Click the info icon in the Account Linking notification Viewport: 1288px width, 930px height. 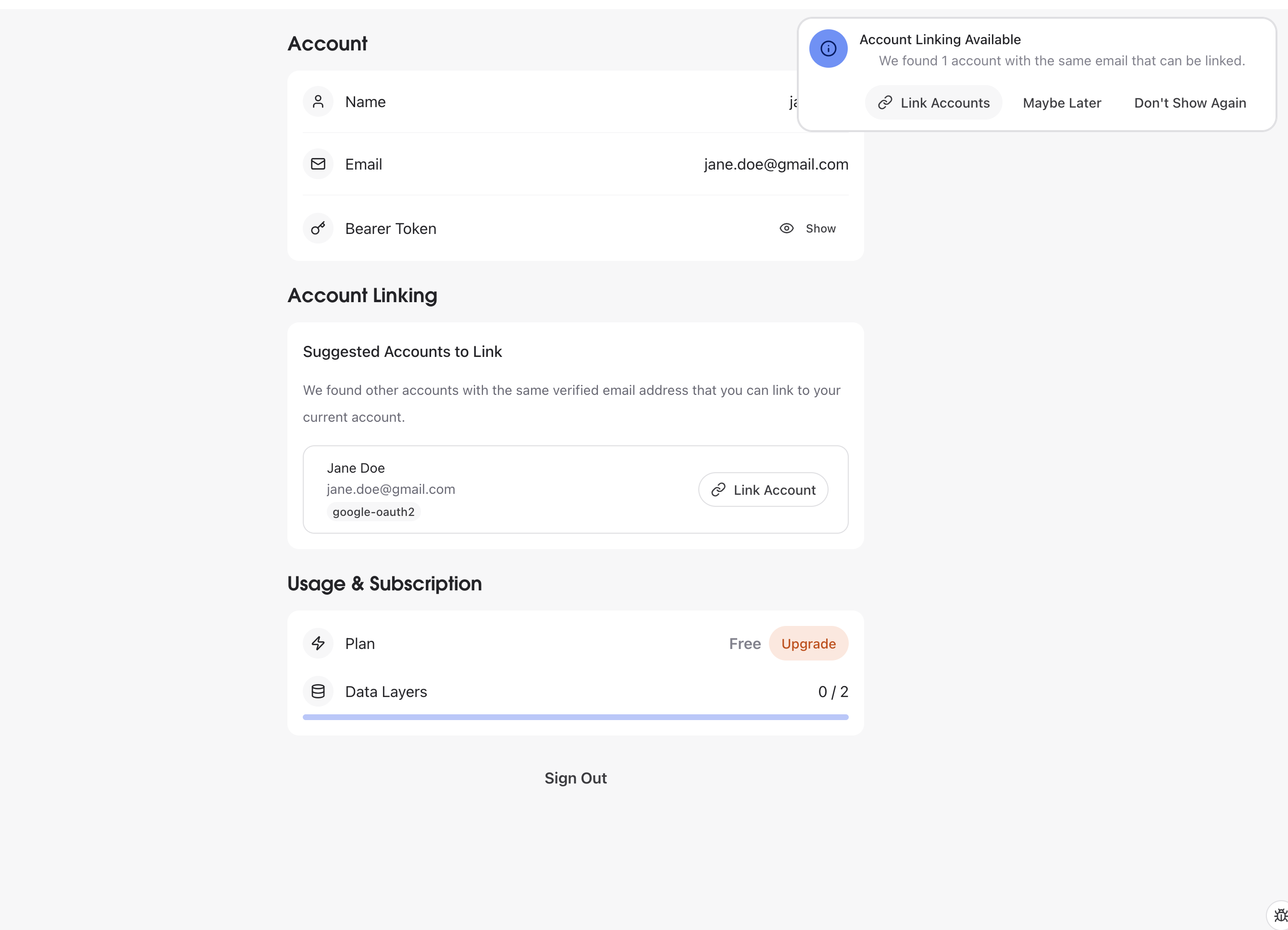point(828,49)
